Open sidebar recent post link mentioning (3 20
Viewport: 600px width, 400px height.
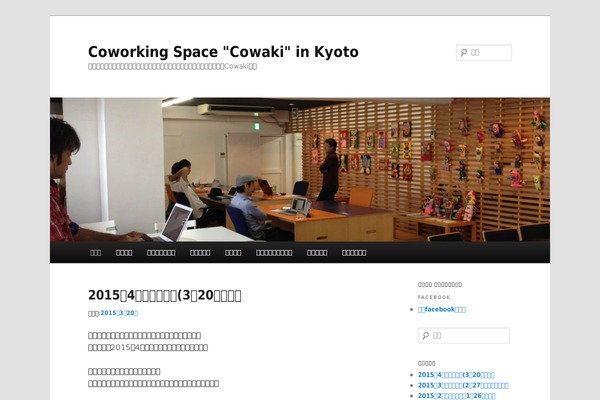456,375
